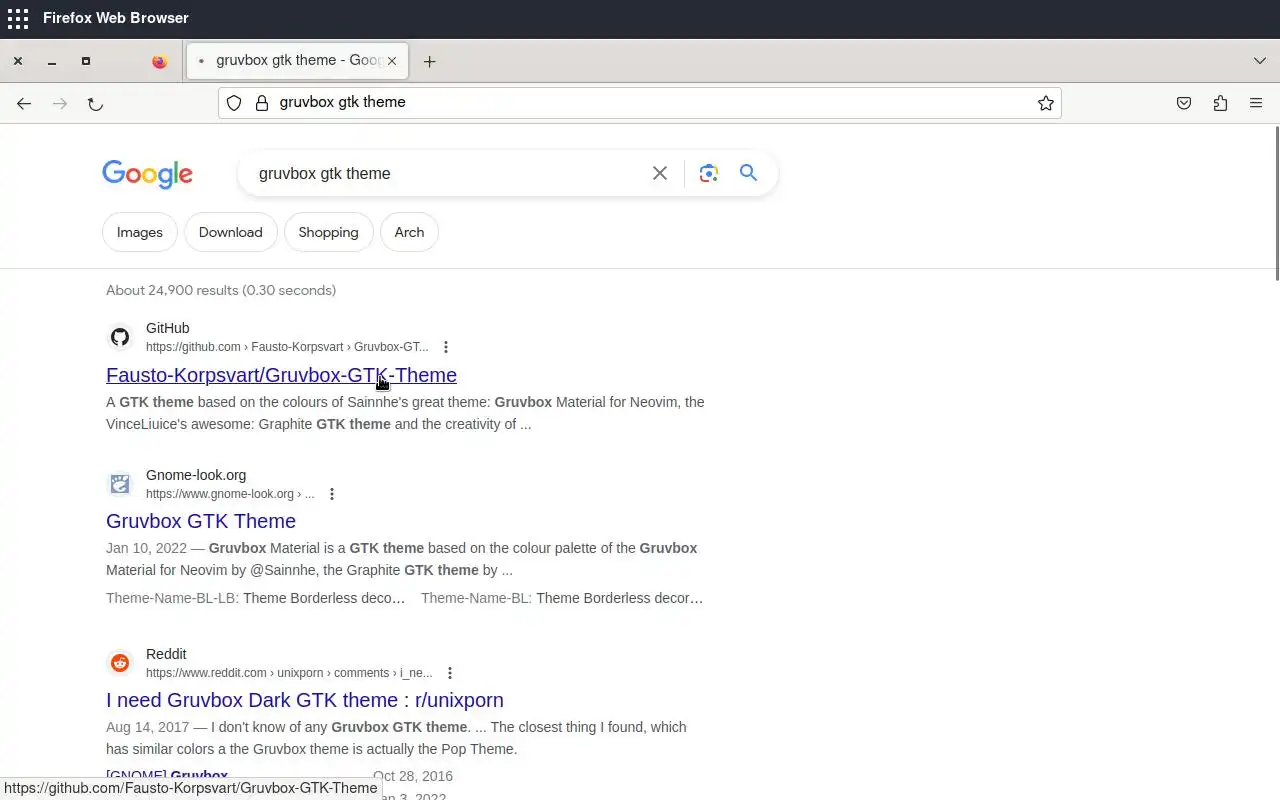Click the Gnome-look.org favicon
Screen dimensions: 1280x800
tap(120, 484)
